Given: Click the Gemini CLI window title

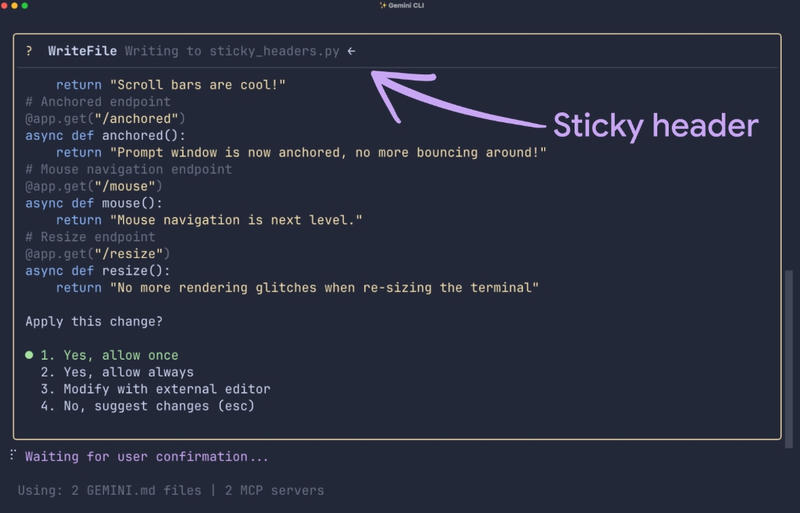Looking at the screenshot, I should (406, 5).
